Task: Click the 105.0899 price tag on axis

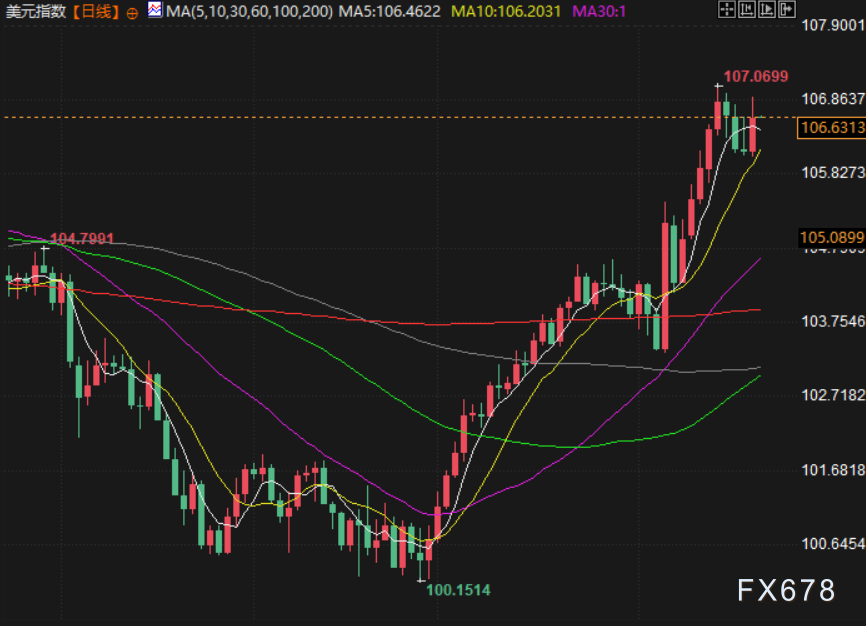Action: (x=832, y=237)
